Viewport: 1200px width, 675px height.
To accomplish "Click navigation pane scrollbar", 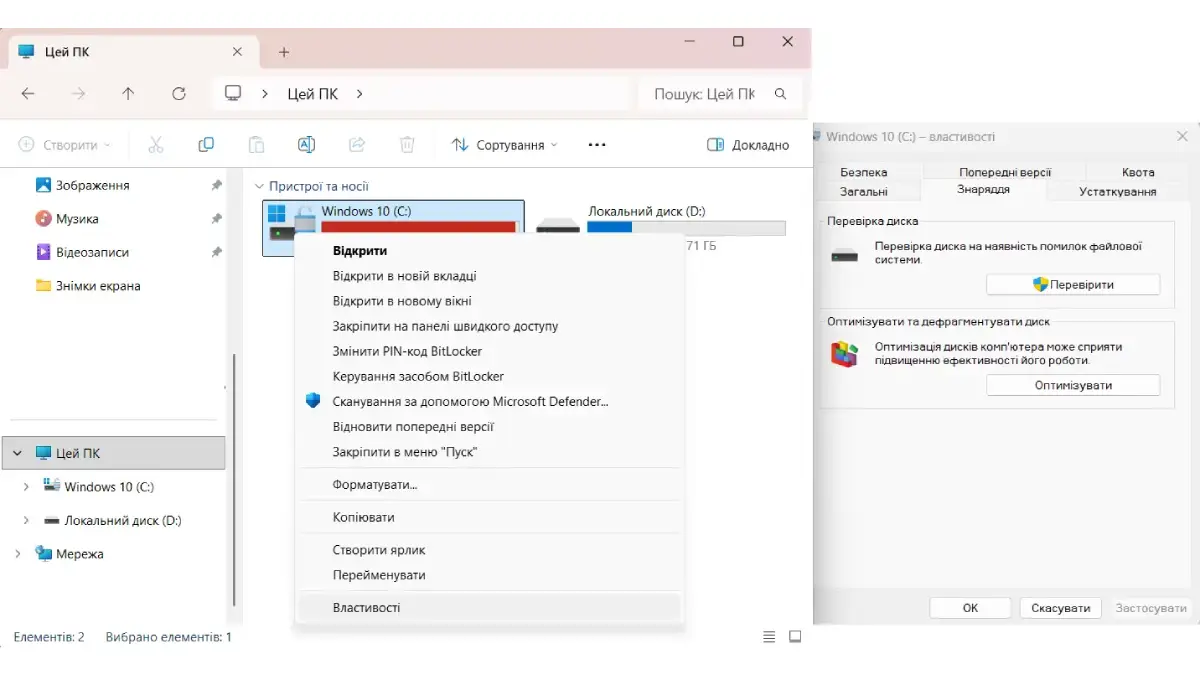I will coord(234,480).
